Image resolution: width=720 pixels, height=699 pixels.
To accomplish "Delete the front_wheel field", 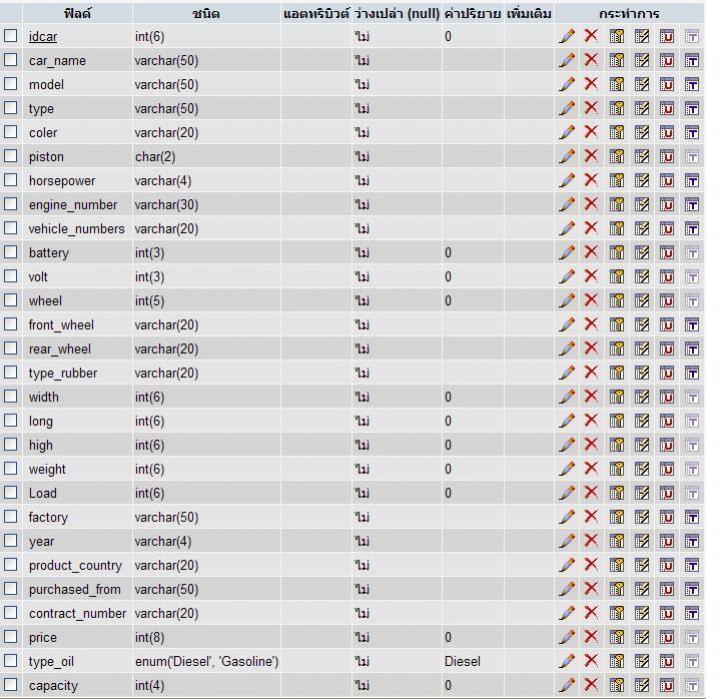I will click(591, 325).
